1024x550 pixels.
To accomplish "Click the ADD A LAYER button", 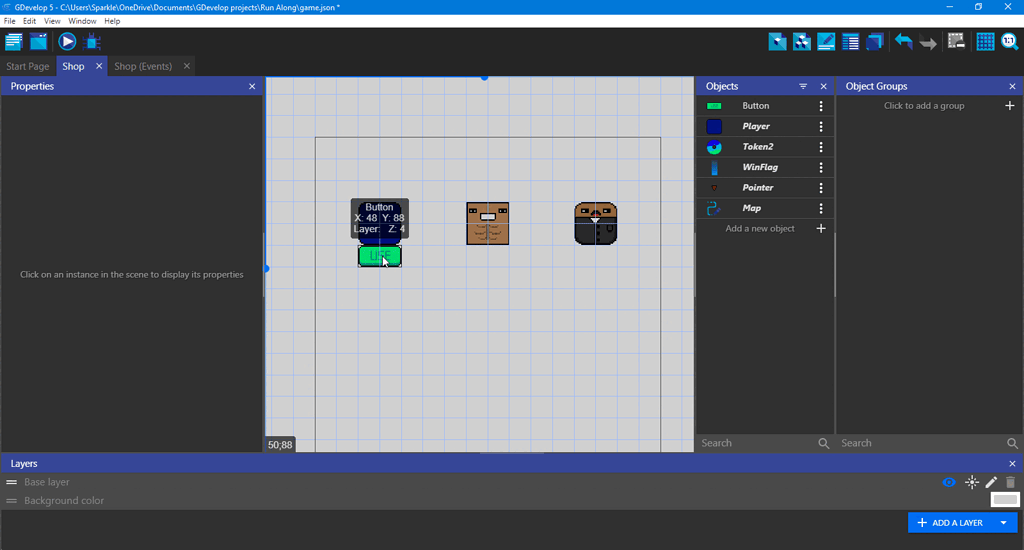I will [x=950, y=523].
